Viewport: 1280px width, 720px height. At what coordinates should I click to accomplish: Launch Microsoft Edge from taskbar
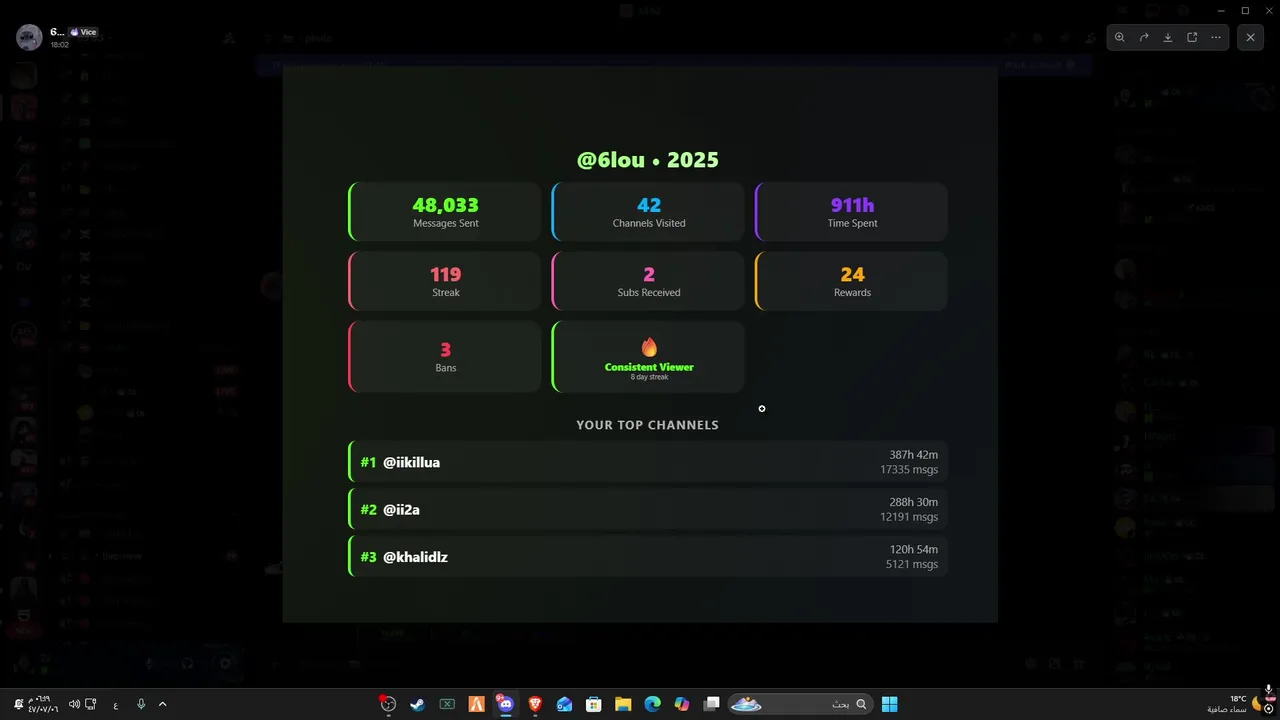point(652,704)
